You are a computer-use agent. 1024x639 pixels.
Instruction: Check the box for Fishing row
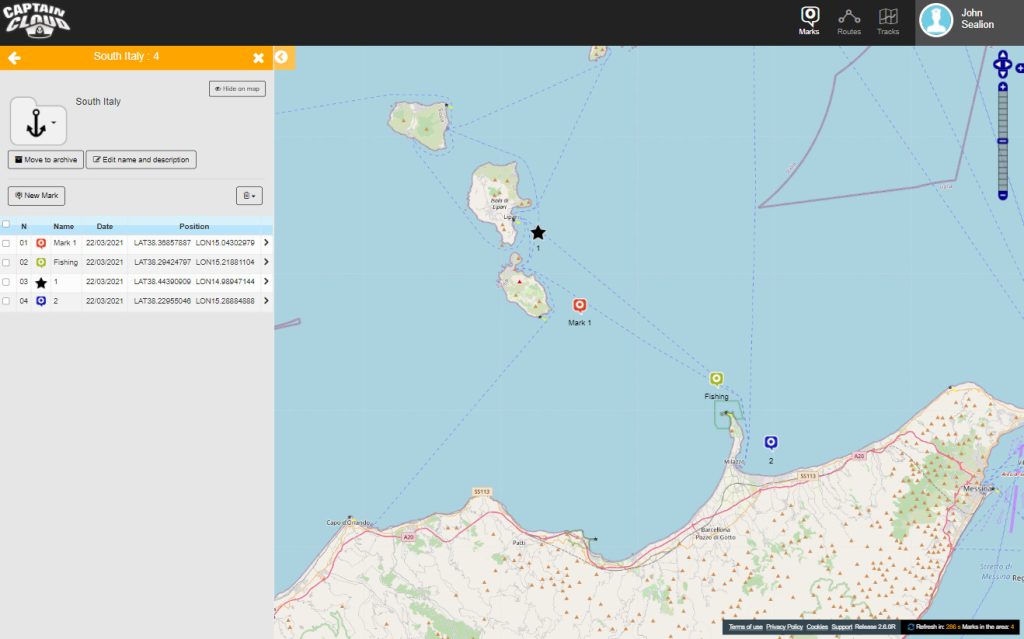(6, 263)
